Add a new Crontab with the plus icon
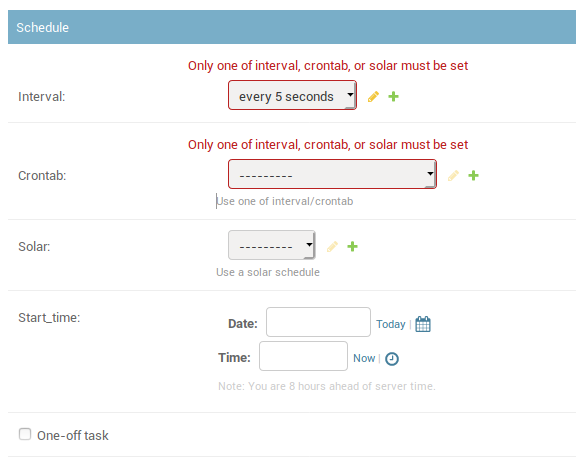The height and width of the screenshot is (462, 576). tap(474, 176)
